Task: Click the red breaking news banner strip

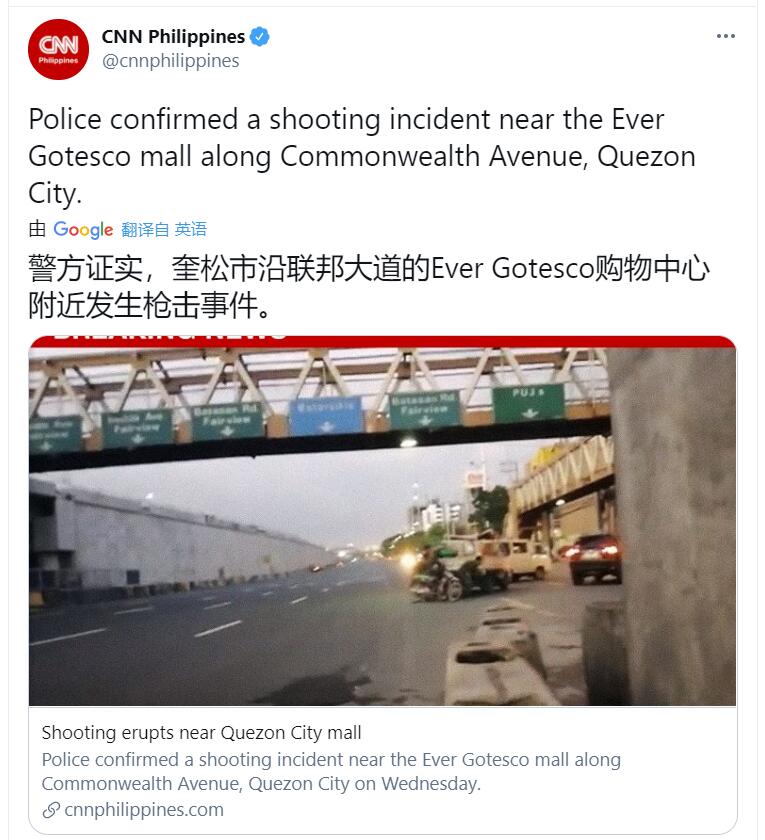Action: (x=382, y=342)
